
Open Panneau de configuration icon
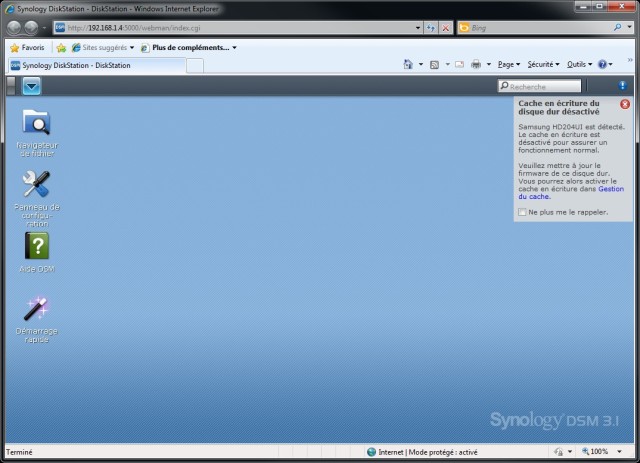[x=36, y=184]
